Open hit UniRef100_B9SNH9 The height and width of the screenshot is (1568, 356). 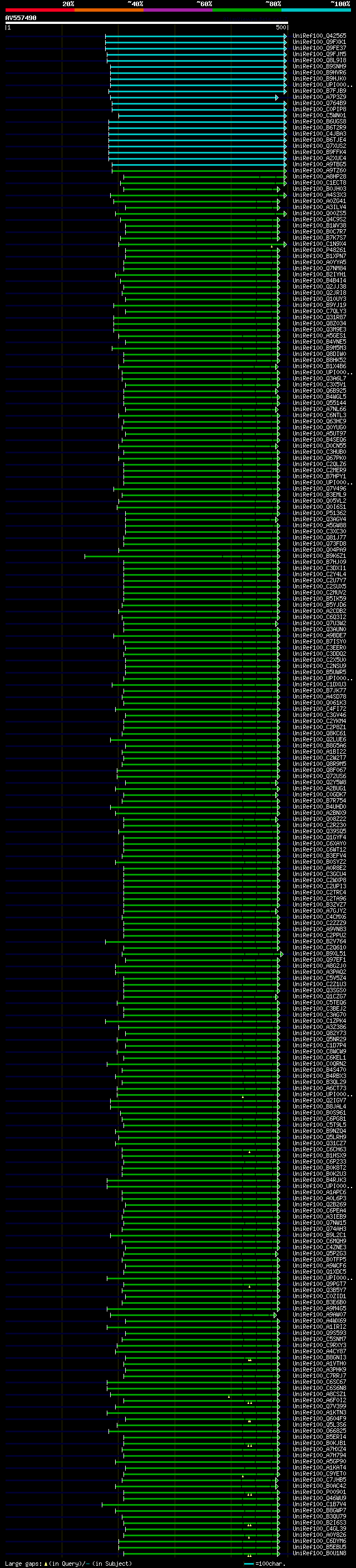click(319, 66)
